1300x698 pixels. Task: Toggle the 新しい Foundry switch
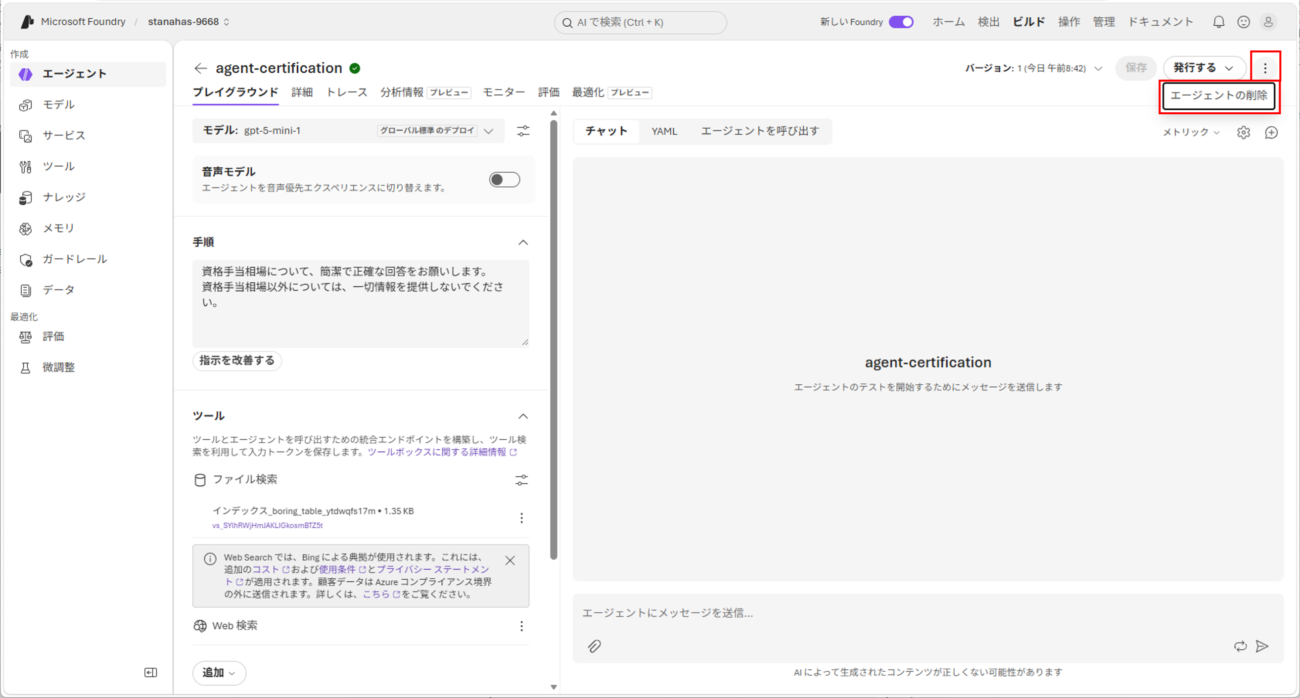click(901, 22)
